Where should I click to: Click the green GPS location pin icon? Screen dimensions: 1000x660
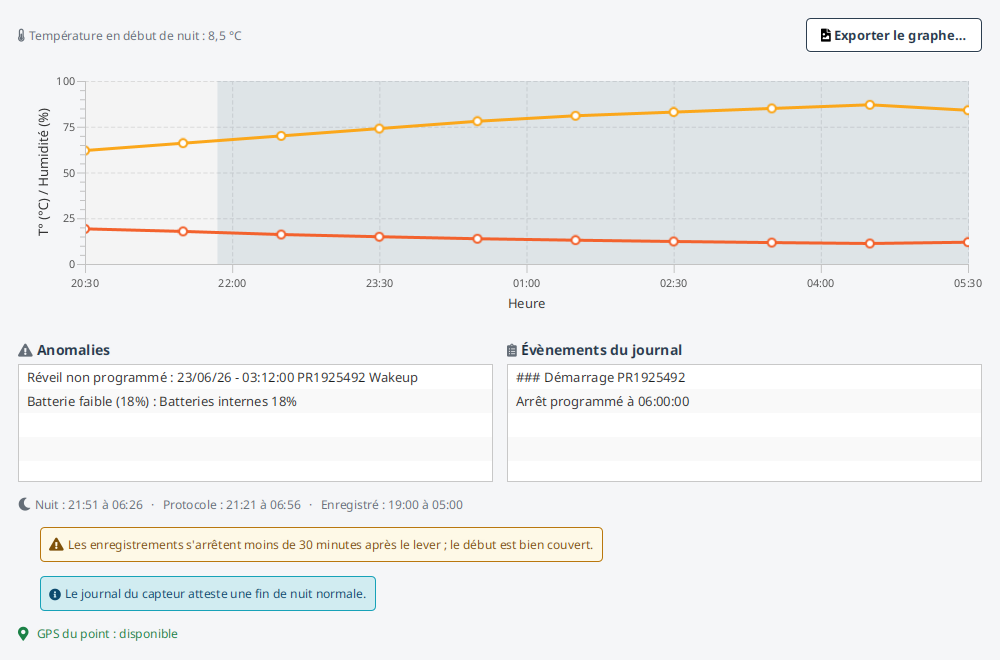[24, 633]
